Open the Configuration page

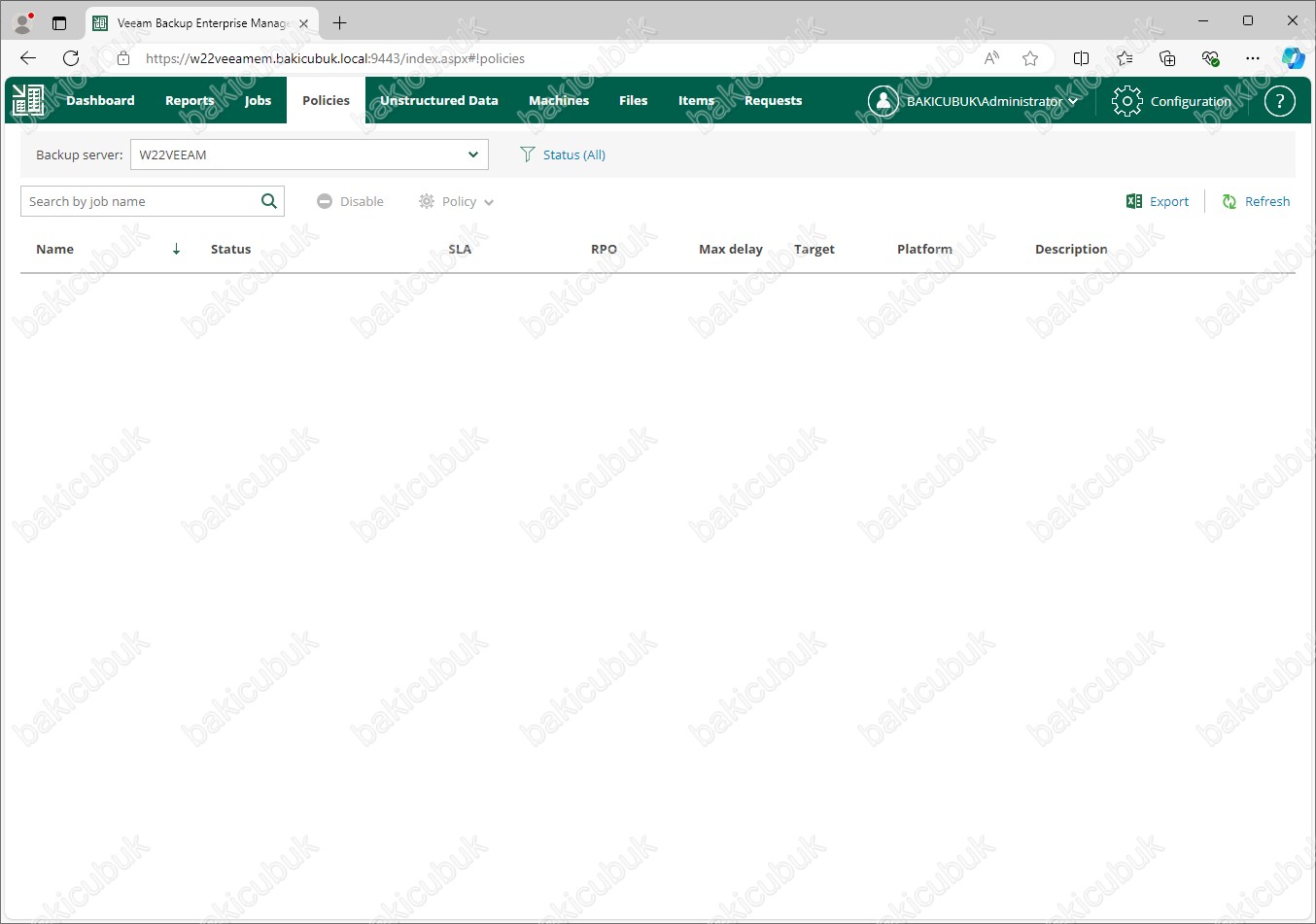1191,101
